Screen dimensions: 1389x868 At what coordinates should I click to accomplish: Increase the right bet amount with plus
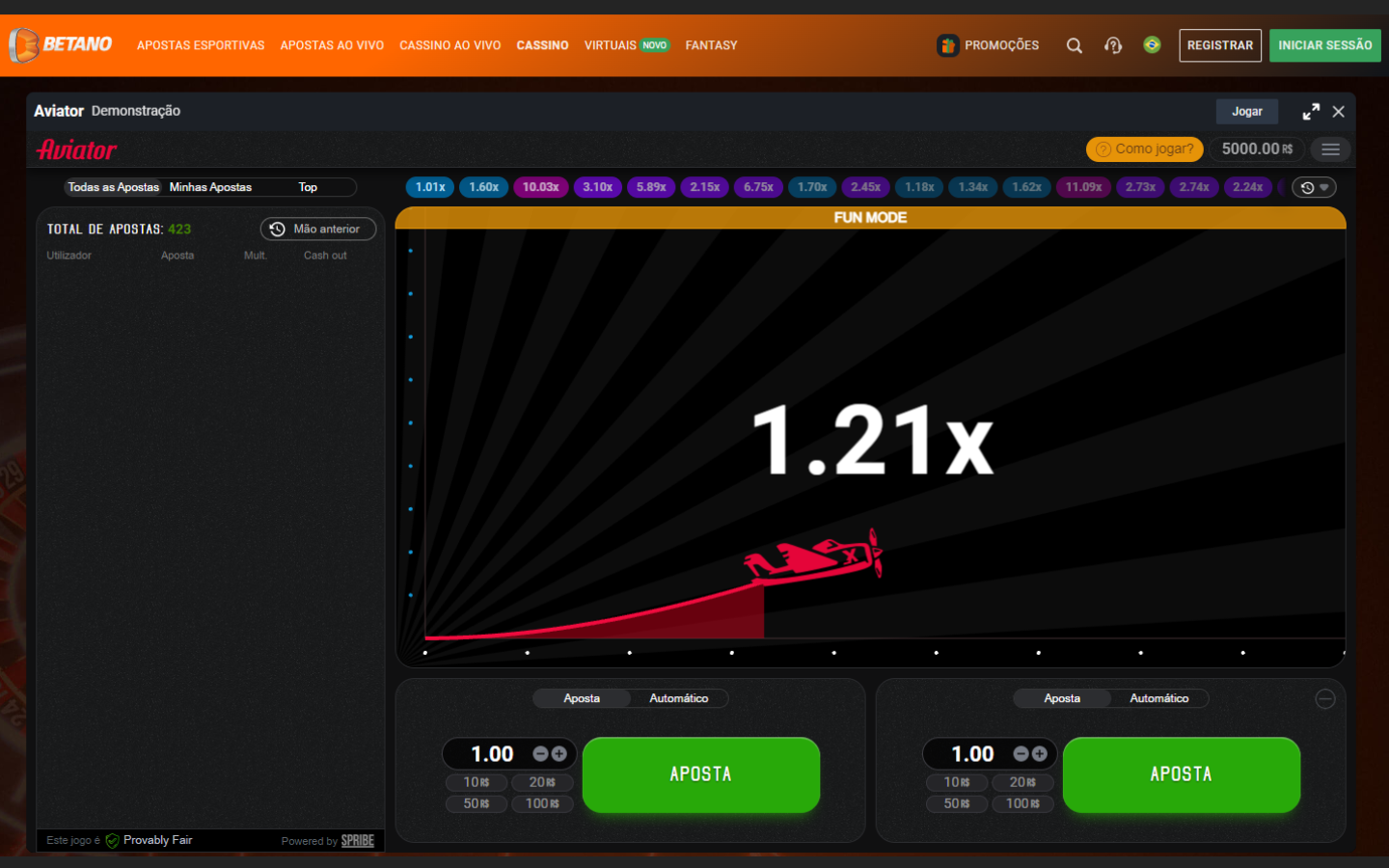click(x=1039, y=754)
